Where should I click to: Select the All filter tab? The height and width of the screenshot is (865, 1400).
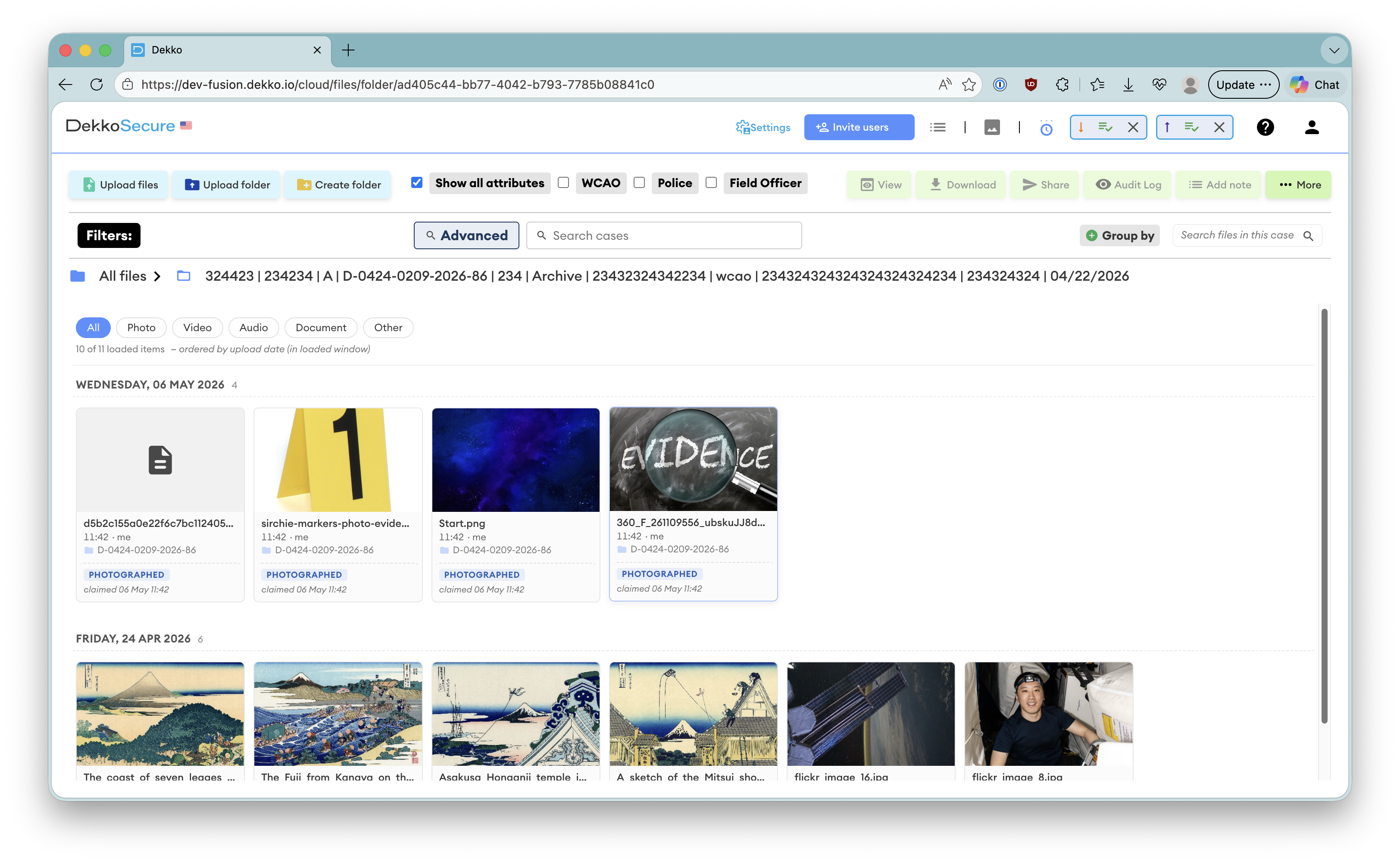pyautogui.click(x=93, y=328)
